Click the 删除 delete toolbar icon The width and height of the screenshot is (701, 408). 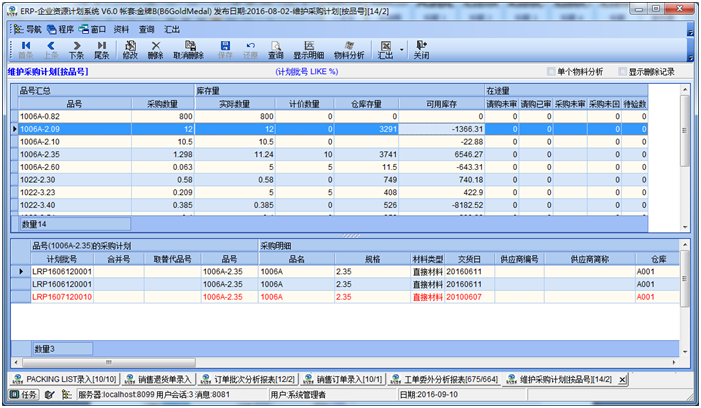pos(156,50)
